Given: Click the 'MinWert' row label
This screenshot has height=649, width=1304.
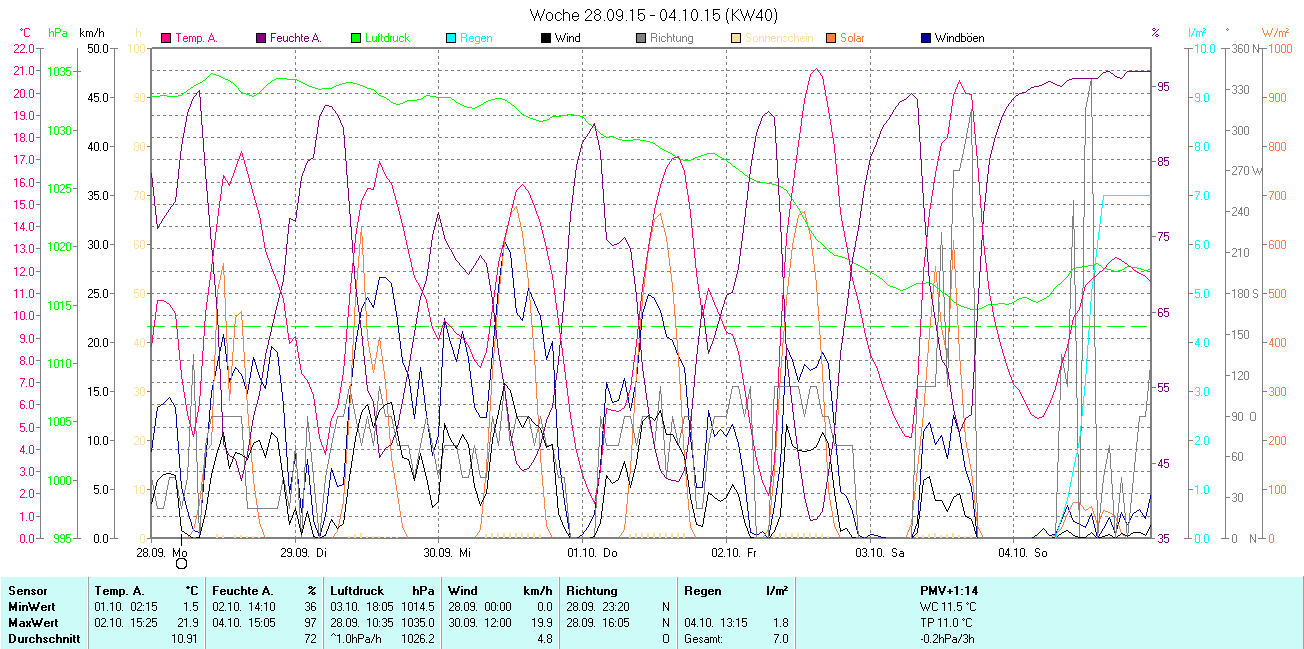Looking at the screenshot, I should click(x=32, y=607).
